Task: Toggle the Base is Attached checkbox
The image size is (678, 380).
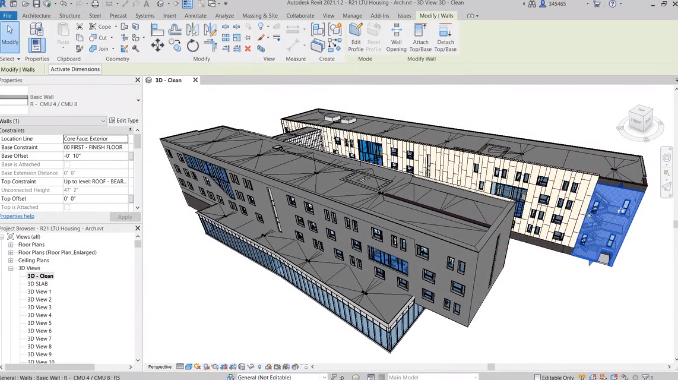Action: pyautogui.click(x=67, y=164)
